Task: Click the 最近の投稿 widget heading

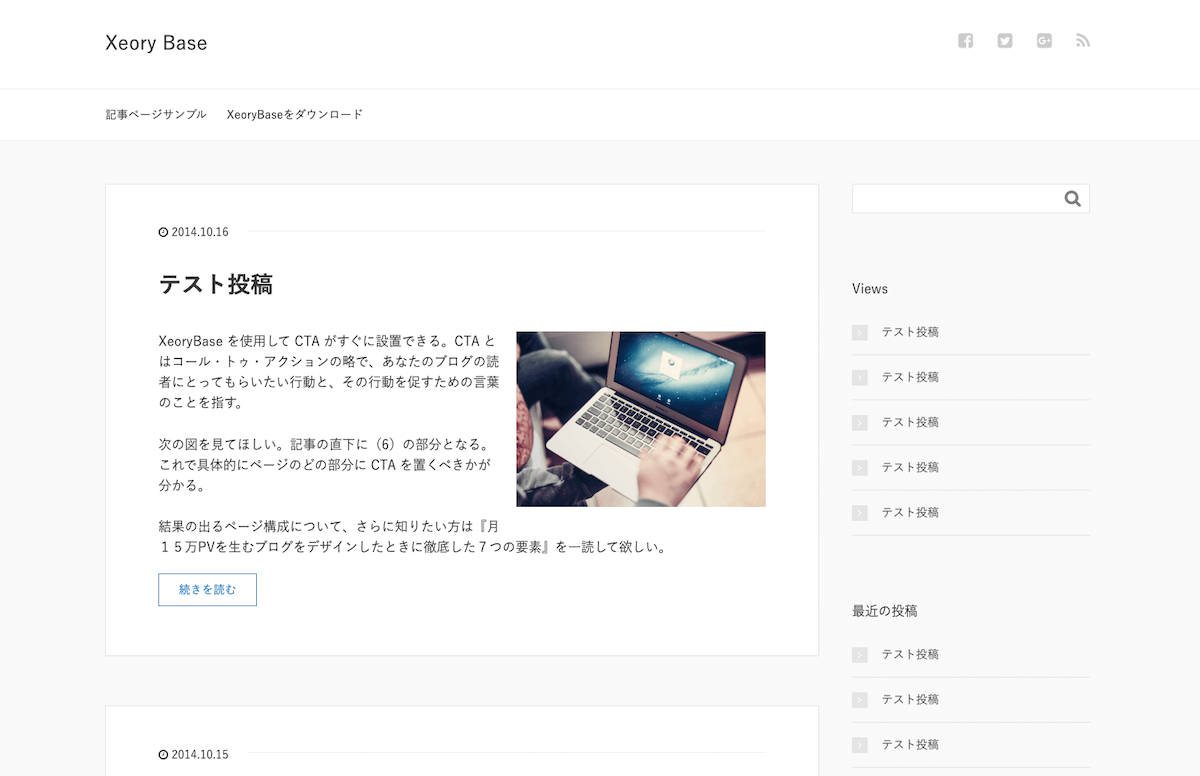Action: coord(885,610)
